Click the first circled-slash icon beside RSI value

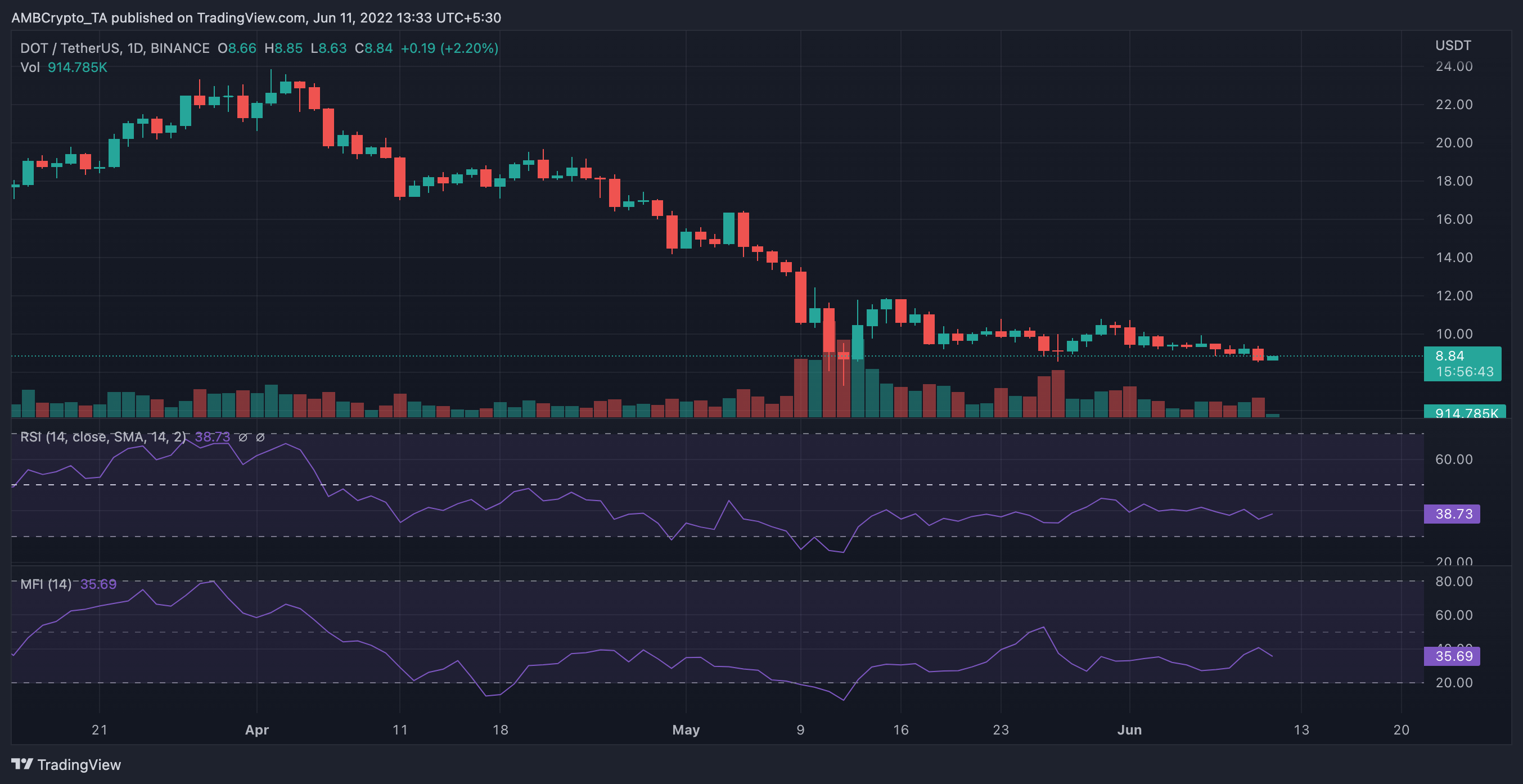(x=242, y=437)
